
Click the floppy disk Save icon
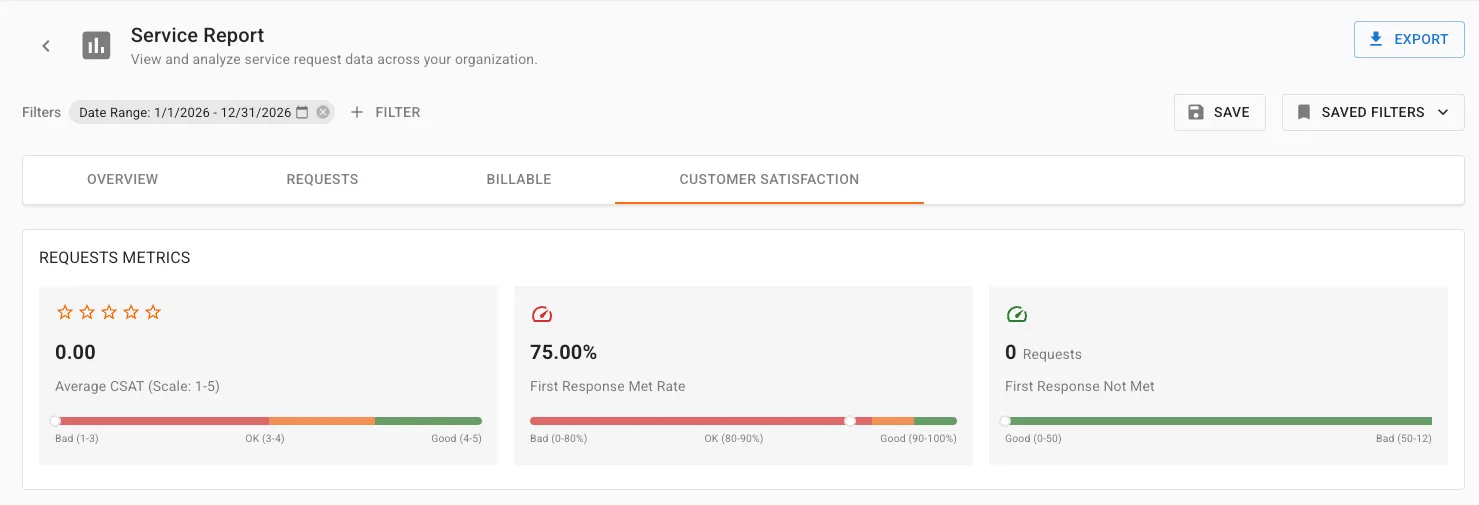pyautogui.click(x=1196, y=112)
